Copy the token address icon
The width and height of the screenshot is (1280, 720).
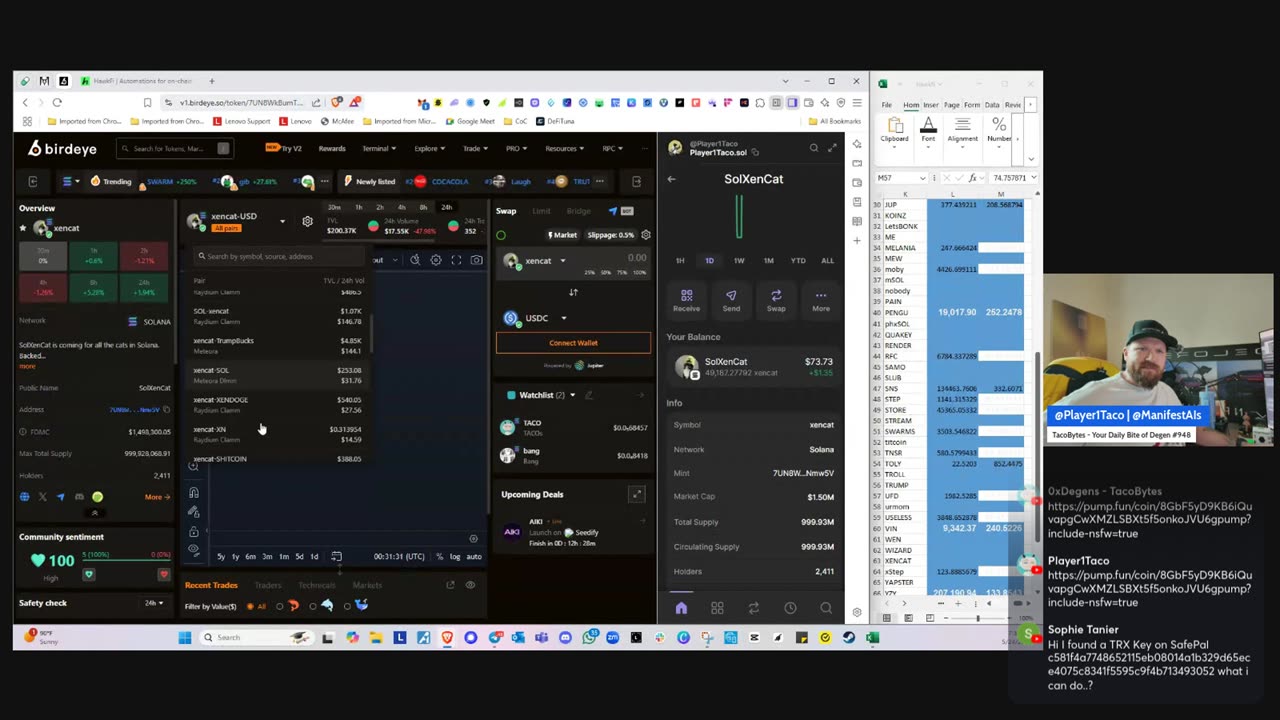pos(166,410)
